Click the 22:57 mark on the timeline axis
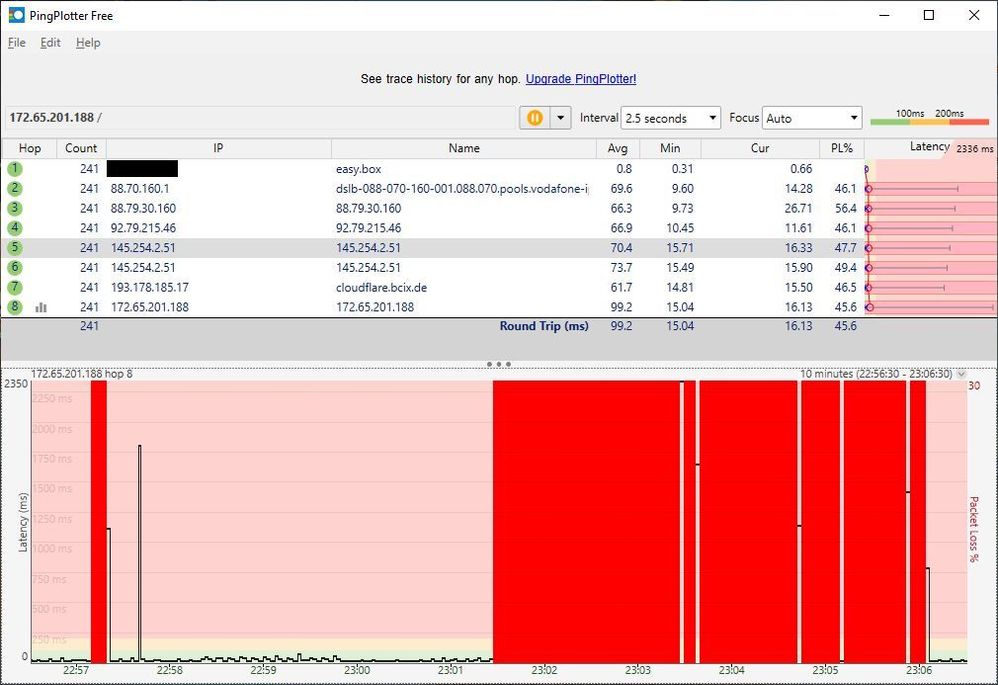The width and height of the screenshot is (998, 685). (76, 670)
